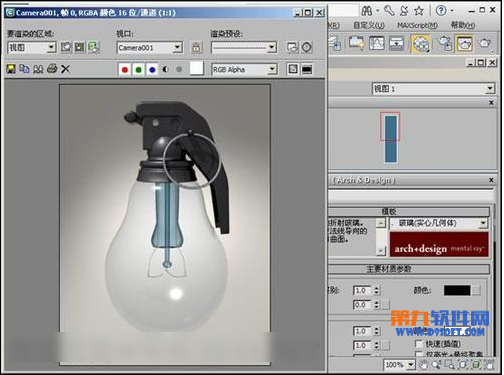The width and height of the screenshot is (504, 375).
Task: Click the highlighted material editor icon
Action: tap(421, 43)
